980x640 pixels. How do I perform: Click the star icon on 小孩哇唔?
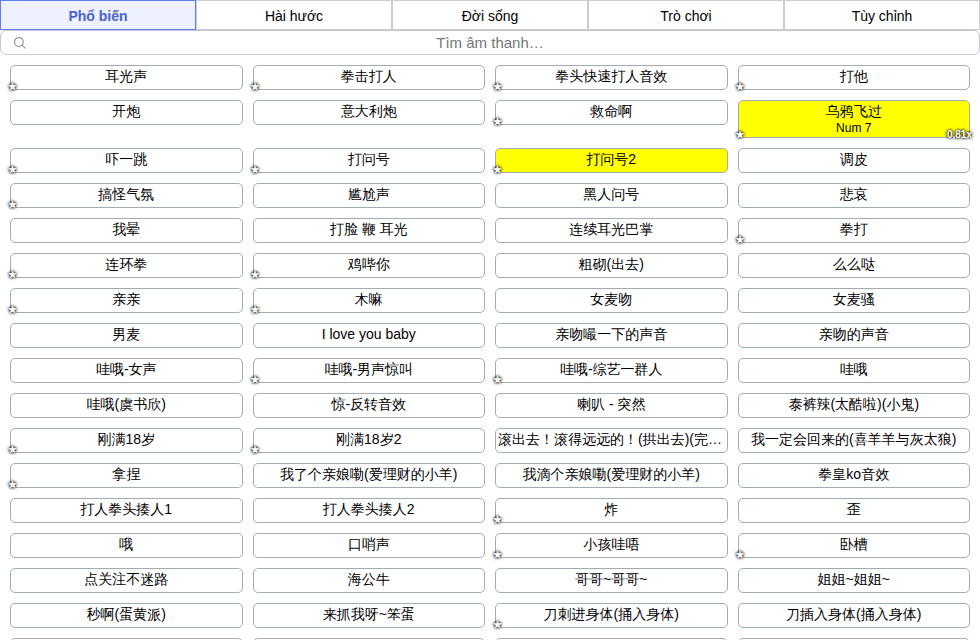(x=498, y=554)
